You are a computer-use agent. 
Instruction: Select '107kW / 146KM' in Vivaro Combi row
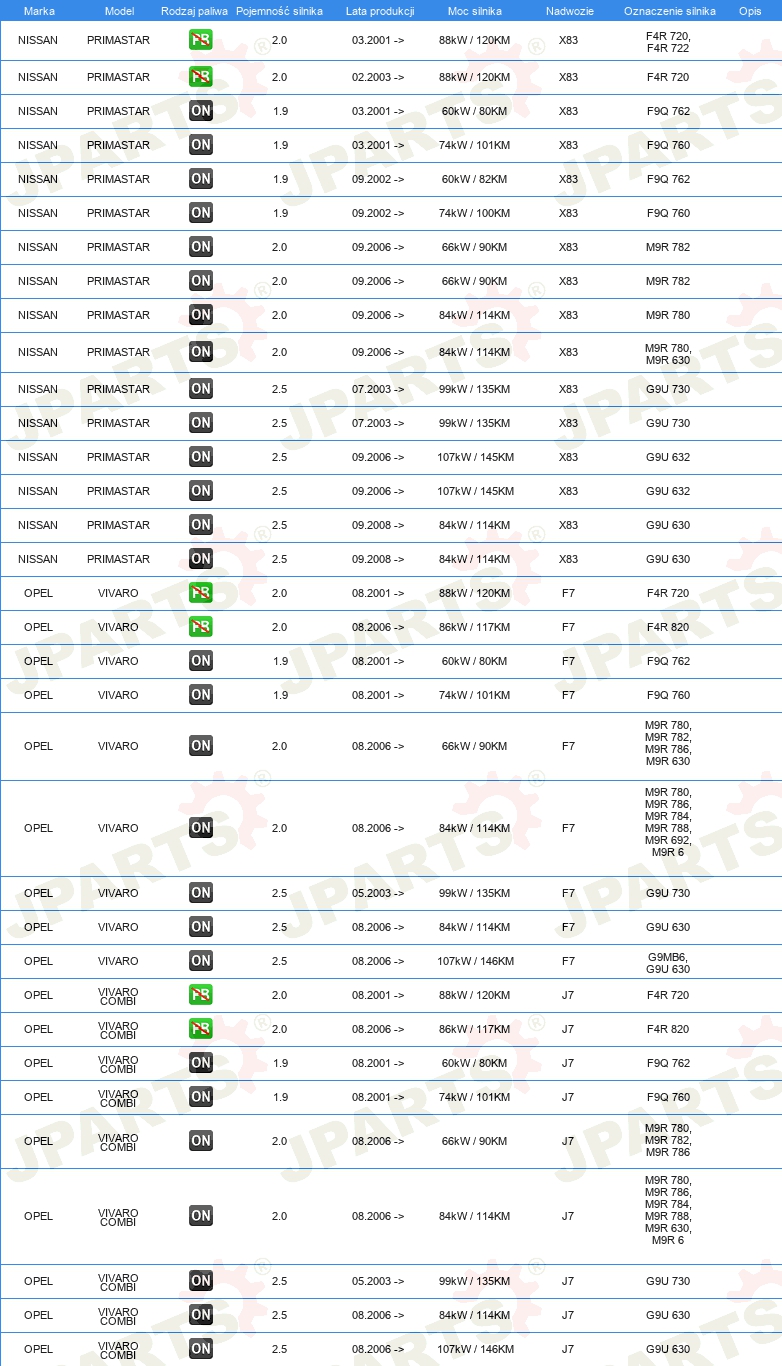(x=474, y=1349)
